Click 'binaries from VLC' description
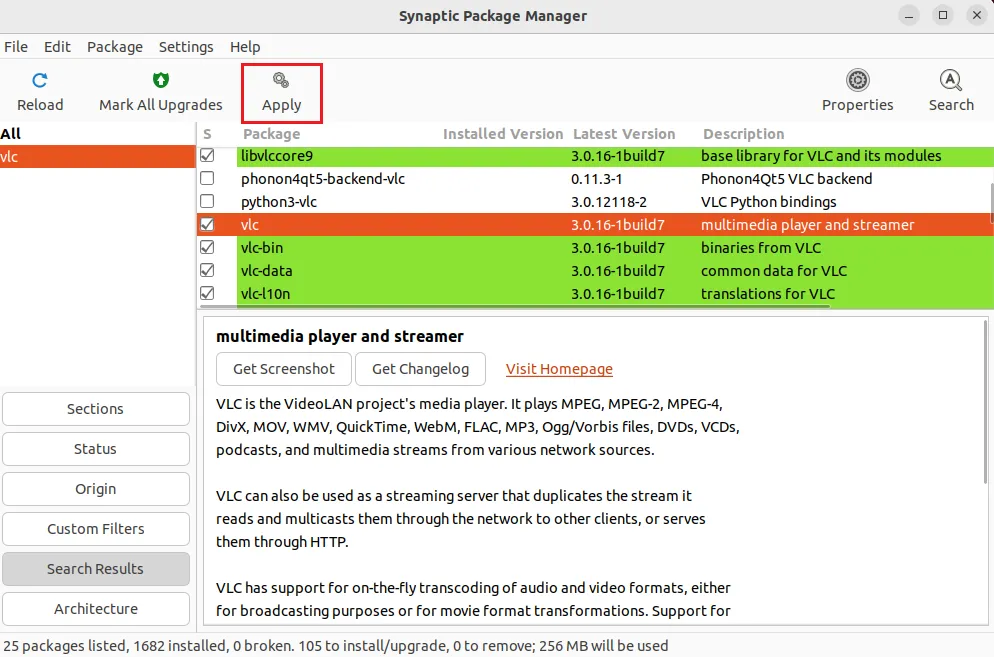The image size is (994, 657). pos(761,247)
